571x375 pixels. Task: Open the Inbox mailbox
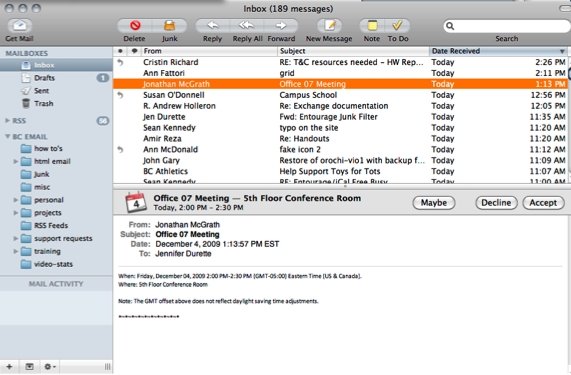[56, 65]
